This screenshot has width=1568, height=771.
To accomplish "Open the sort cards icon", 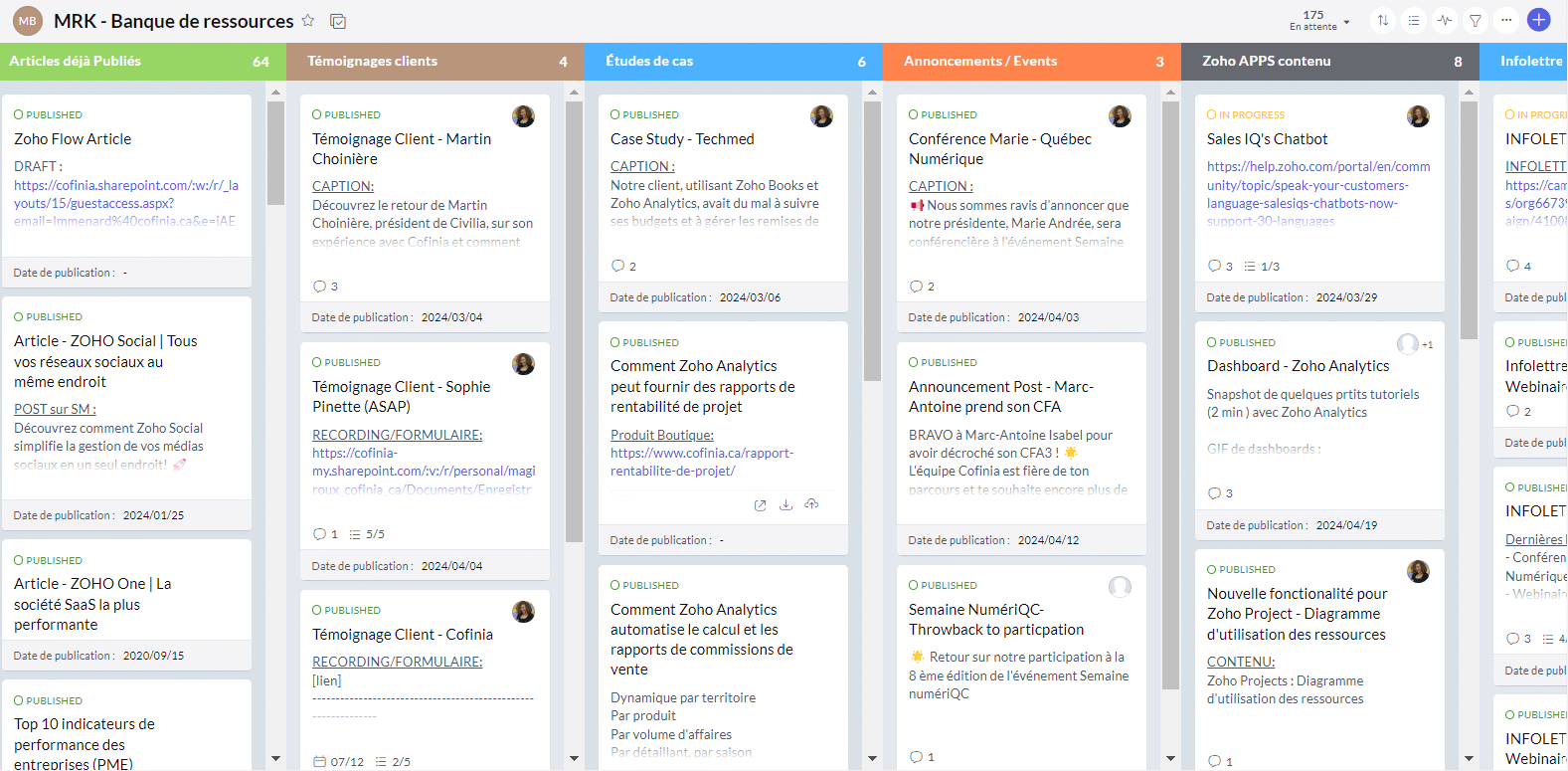I will click(1383, 20).
